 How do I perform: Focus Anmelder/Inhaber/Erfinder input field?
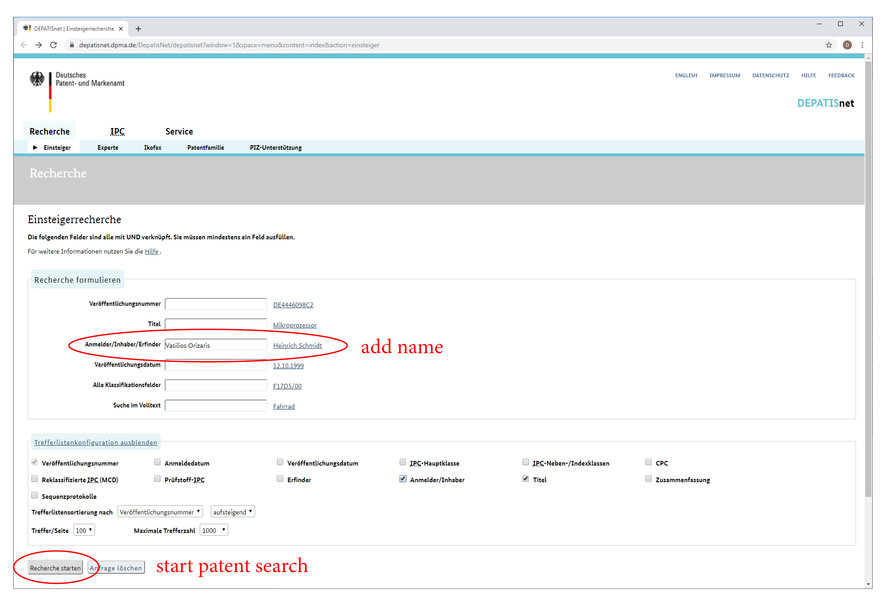[x=216, y=345]
